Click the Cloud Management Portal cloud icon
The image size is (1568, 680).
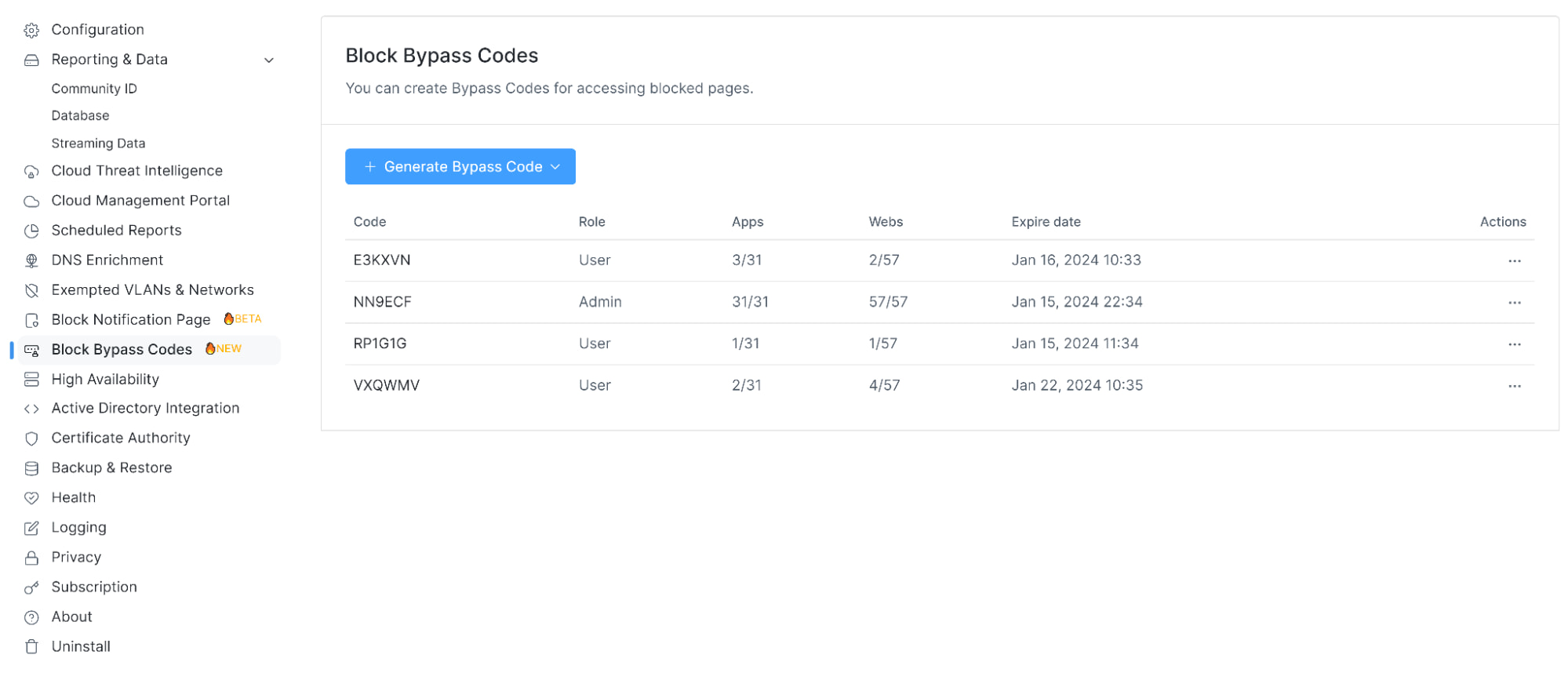(31, 202)
